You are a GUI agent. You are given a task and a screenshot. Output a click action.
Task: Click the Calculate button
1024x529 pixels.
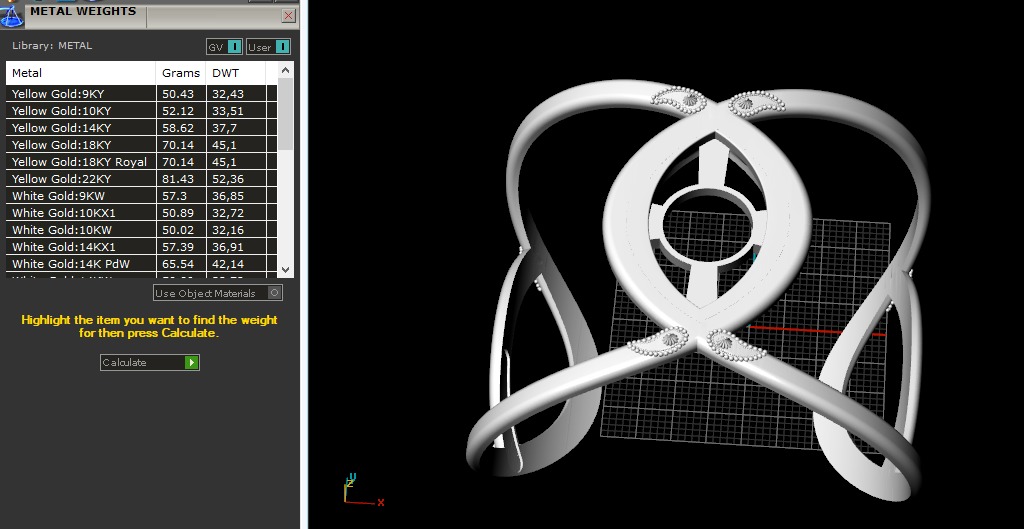pos(150,362)
